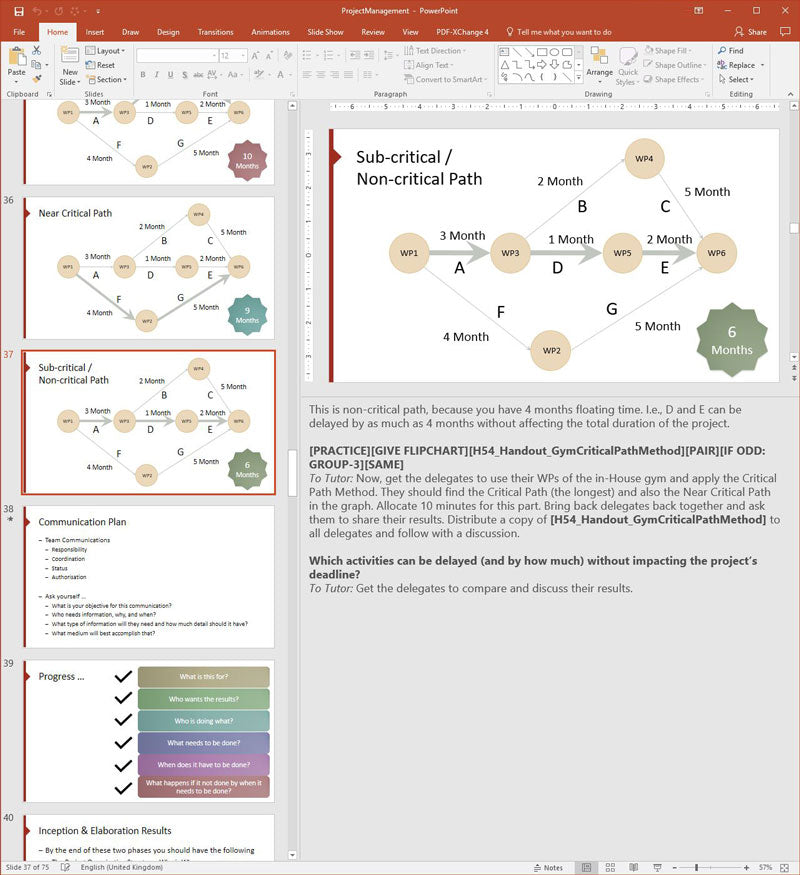This screenshot has width=800, height=875.
Task: Expand the shapes gallery More arrow
Action: point(579,78)
